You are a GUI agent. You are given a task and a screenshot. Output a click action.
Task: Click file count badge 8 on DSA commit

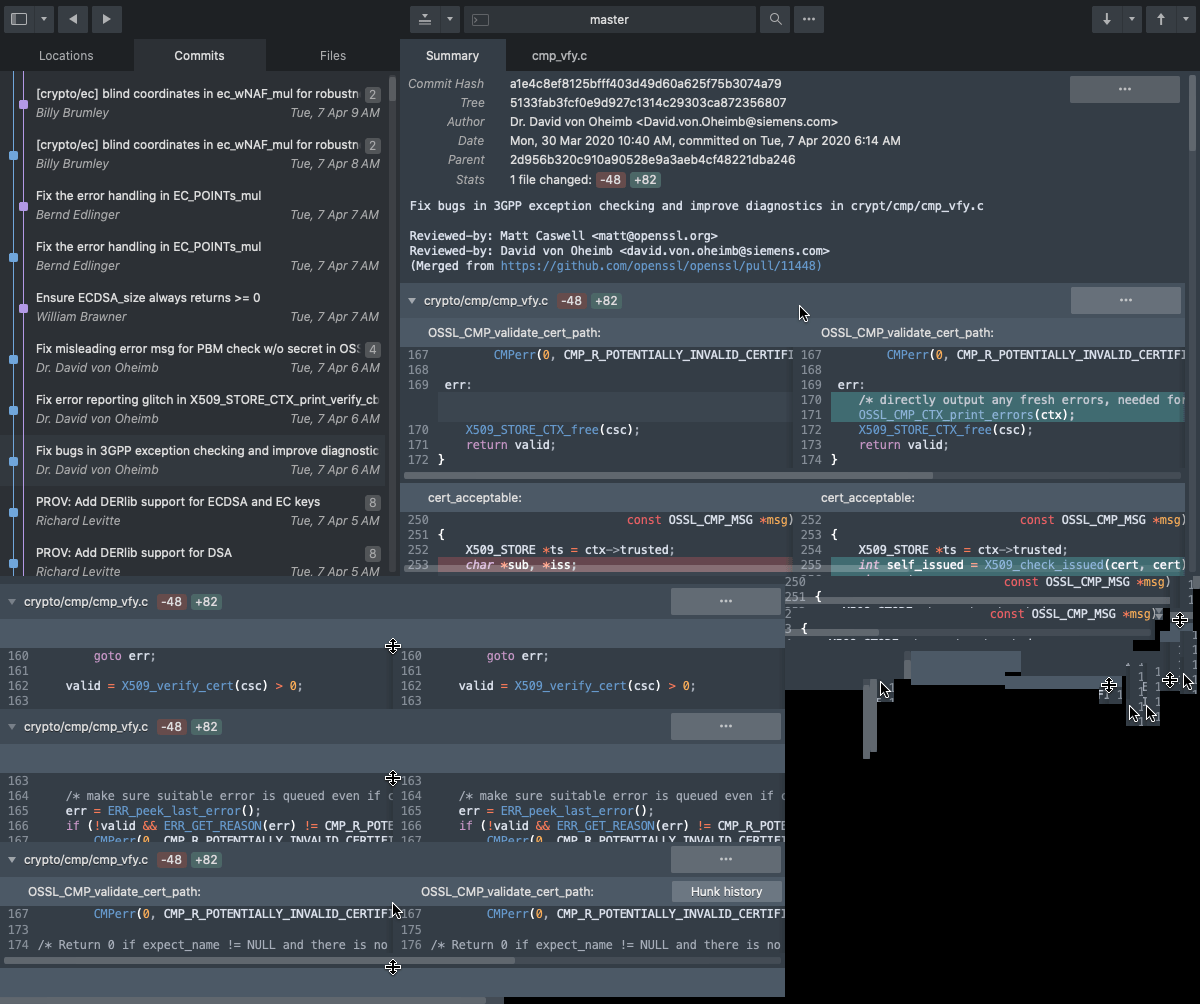tap(372, 554)
